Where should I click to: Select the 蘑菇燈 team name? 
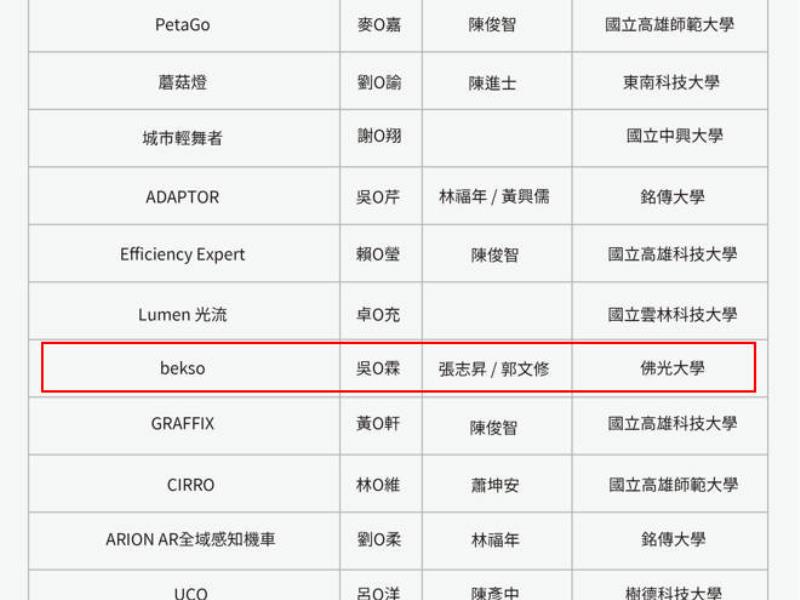182,83
